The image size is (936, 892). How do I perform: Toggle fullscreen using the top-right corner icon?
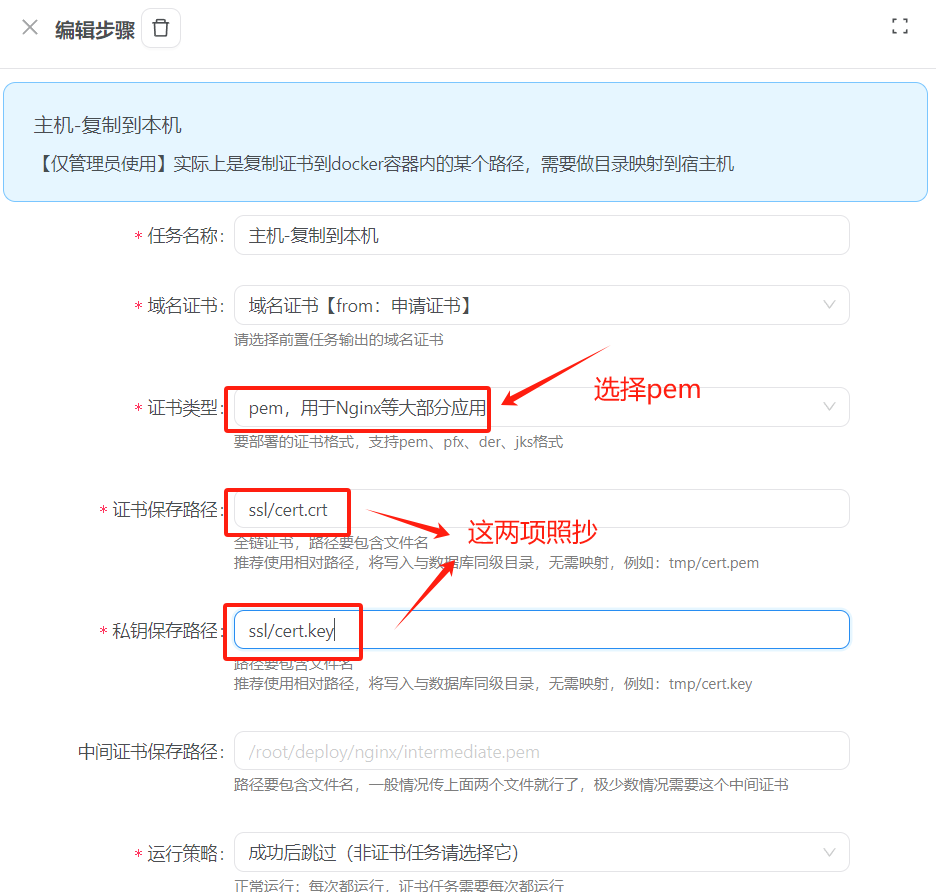900,27
